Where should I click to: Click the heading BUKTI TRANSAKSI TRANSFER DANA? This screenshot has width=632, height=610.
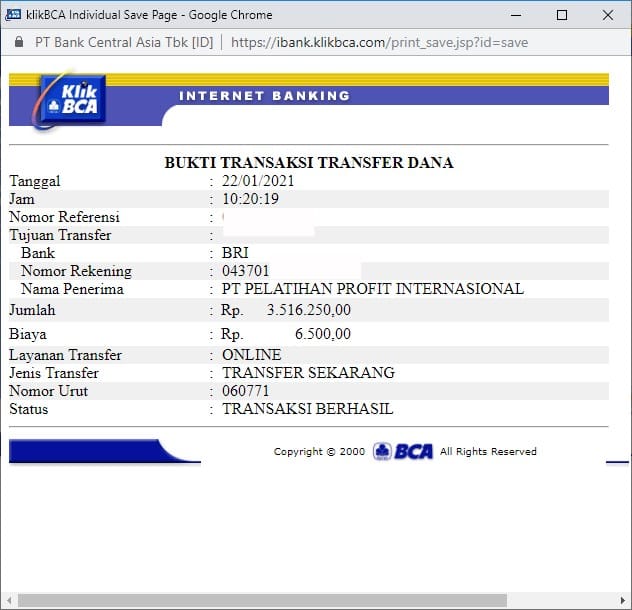pos(309,163)
